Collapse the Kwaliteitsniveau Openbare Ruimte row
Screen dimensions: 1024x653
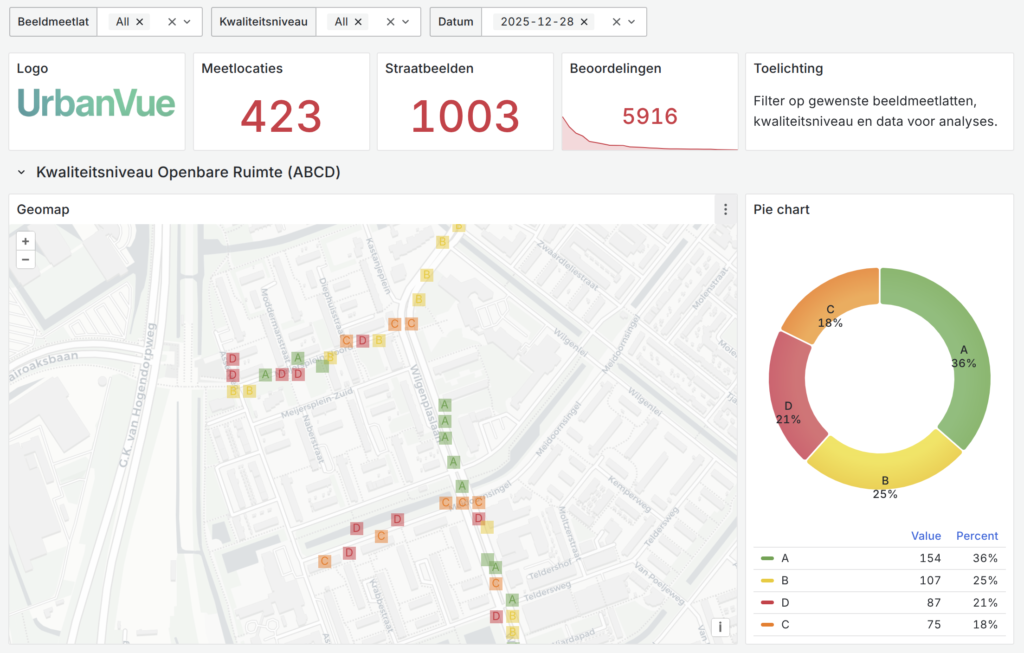[x=21, y=173]
